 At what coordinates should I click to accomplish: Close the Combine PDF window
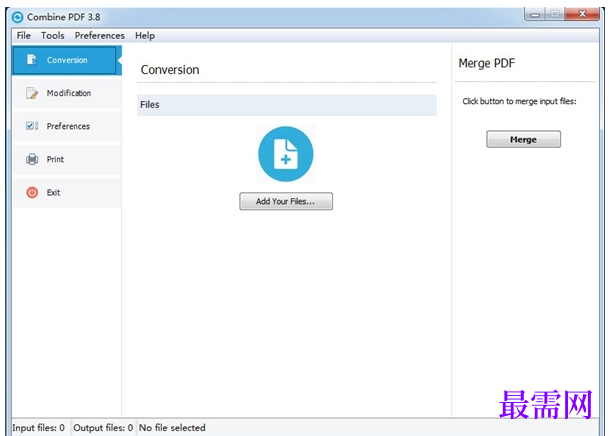tap(582, 14)
